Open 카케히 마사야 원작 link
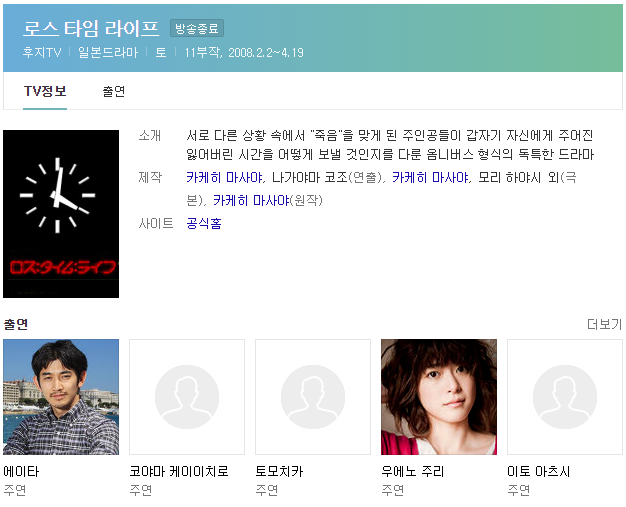 251,200
